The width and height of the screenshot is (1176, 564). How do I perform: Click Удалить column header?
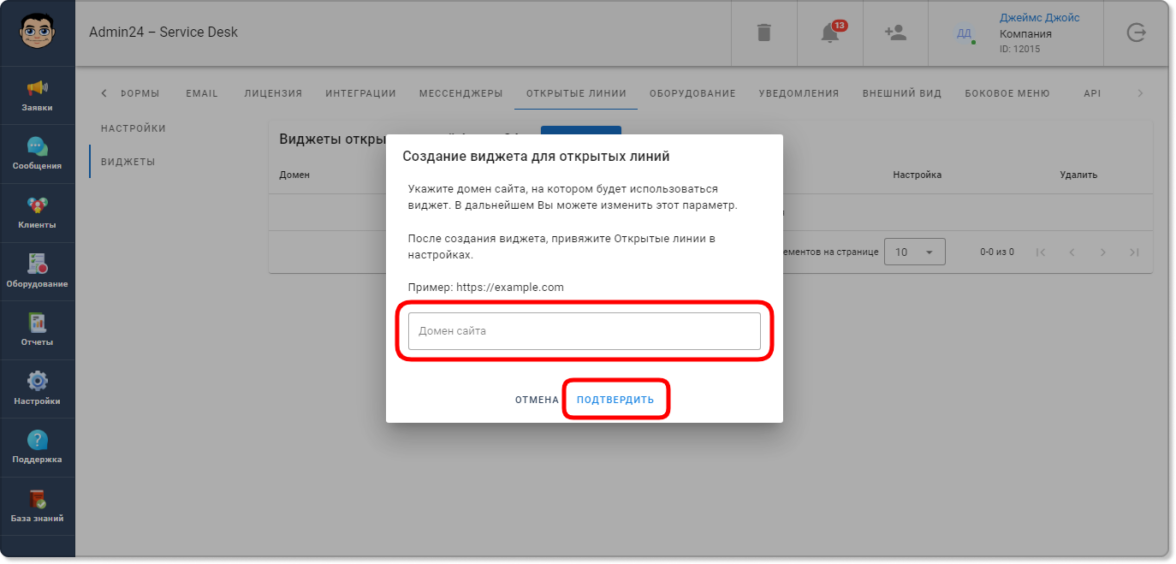point(1078,175)
